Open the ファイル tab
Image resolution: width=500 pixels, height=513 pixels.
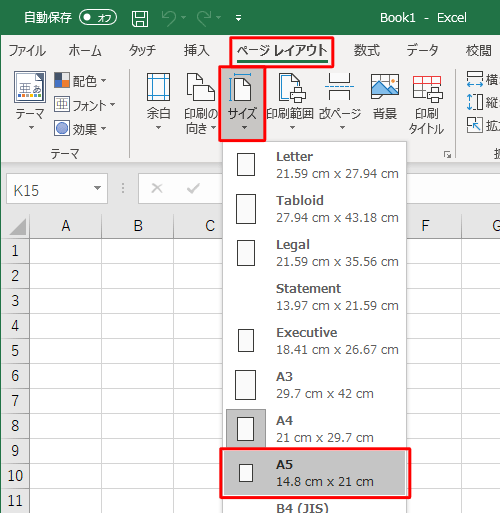click(x=27, y=51)
